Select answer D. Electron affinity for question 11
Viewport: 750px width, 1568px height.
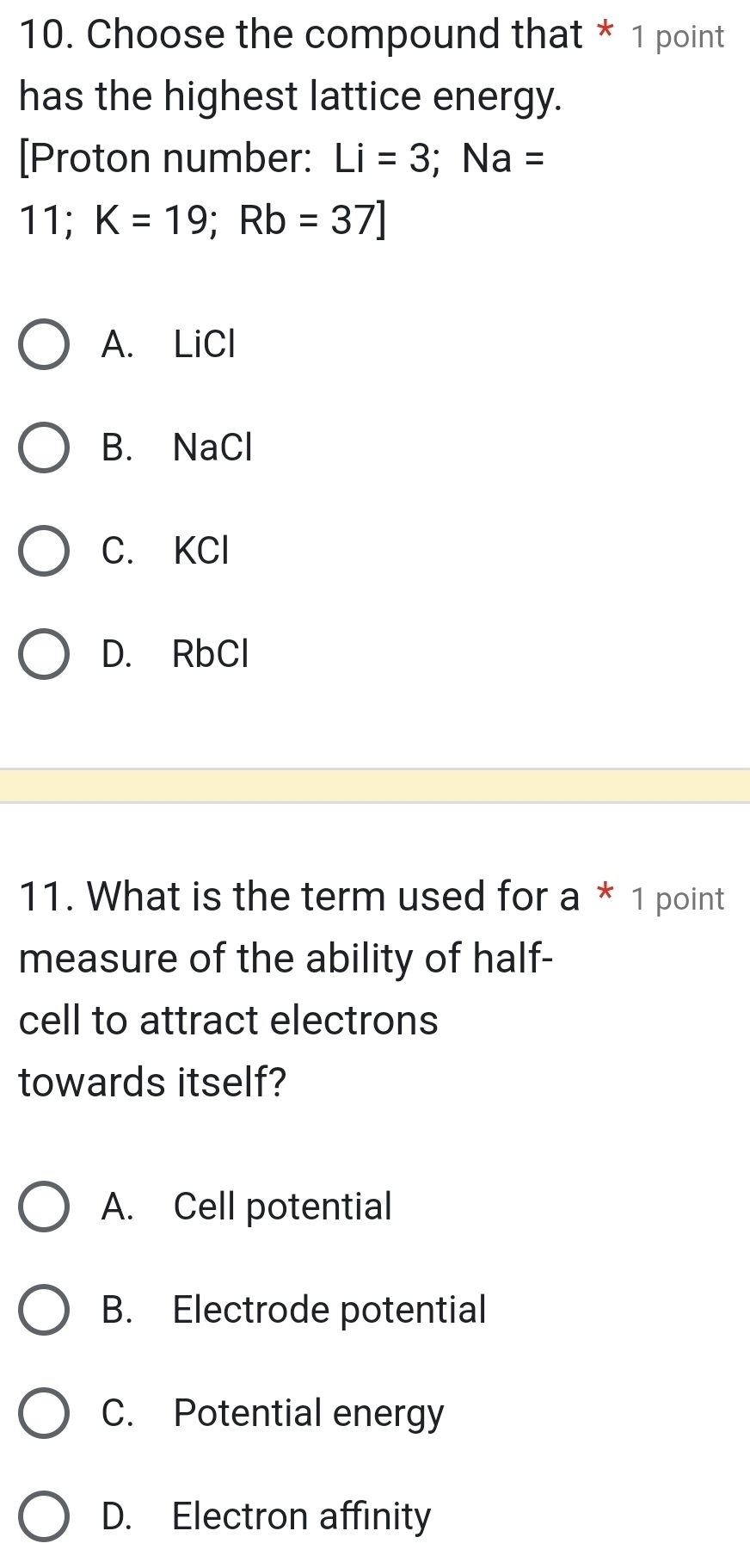[44, 1516]
